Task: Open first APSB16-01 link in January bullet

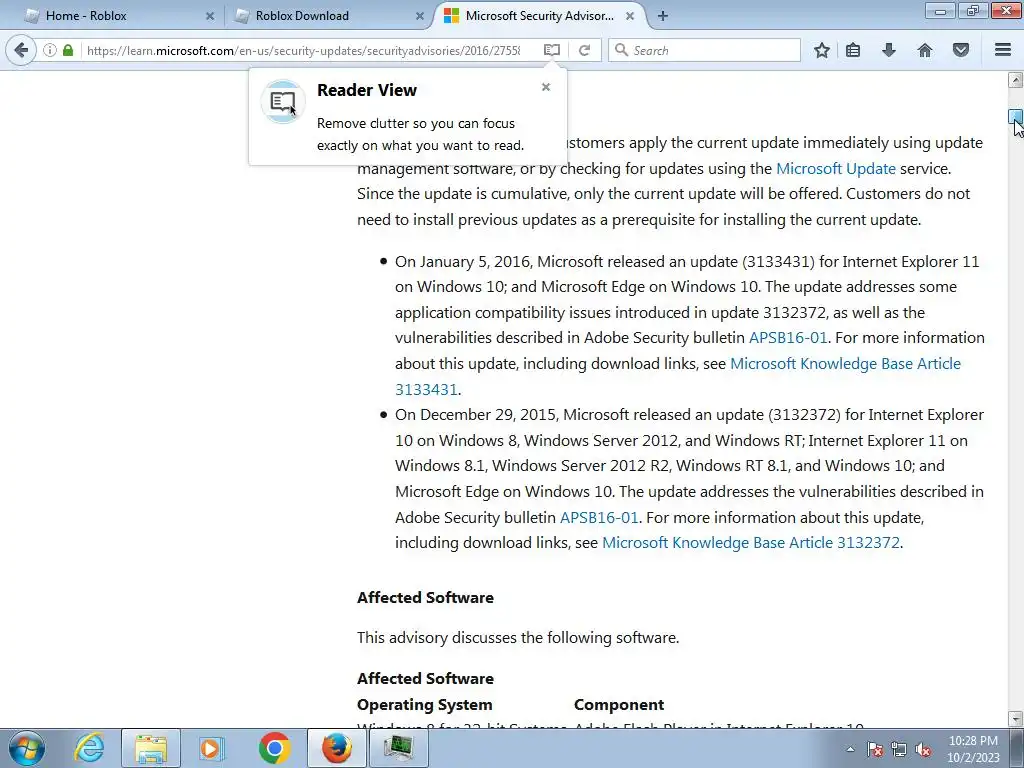Action: click(x=788, y=338)
